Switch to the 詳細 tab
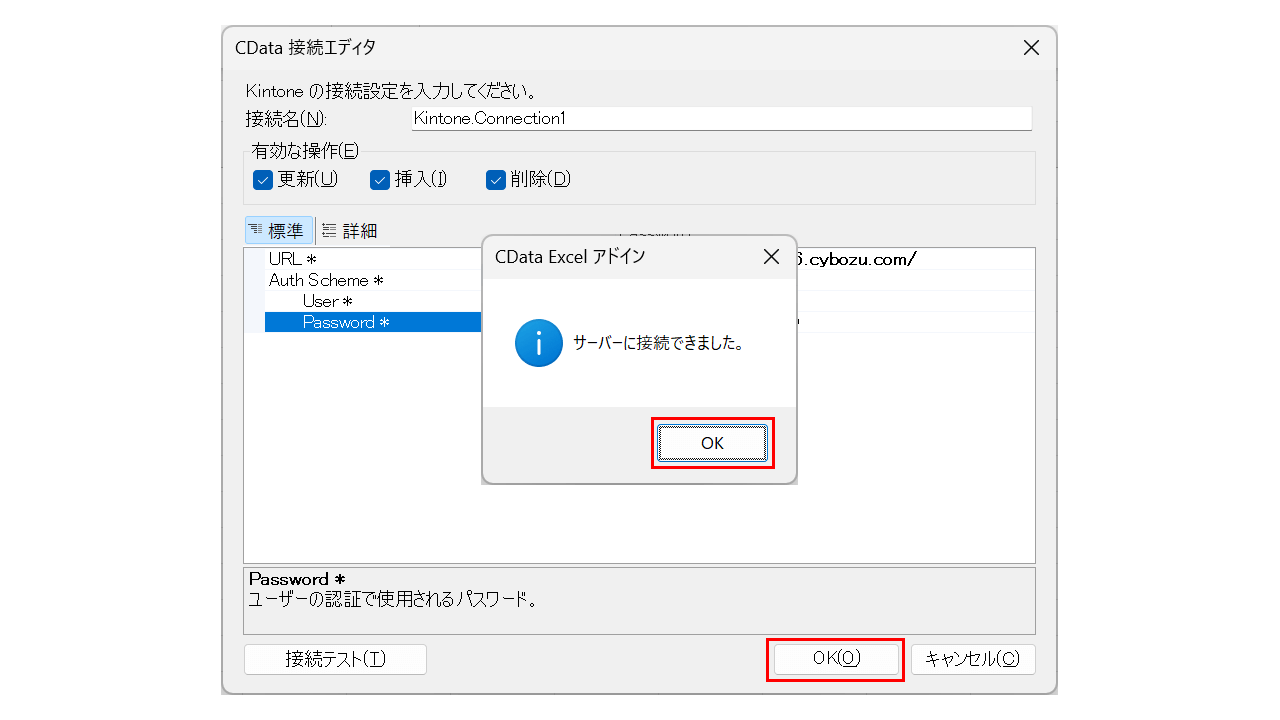The width and height of the screenshot is (1280, 720). click(x=350, y=231)
